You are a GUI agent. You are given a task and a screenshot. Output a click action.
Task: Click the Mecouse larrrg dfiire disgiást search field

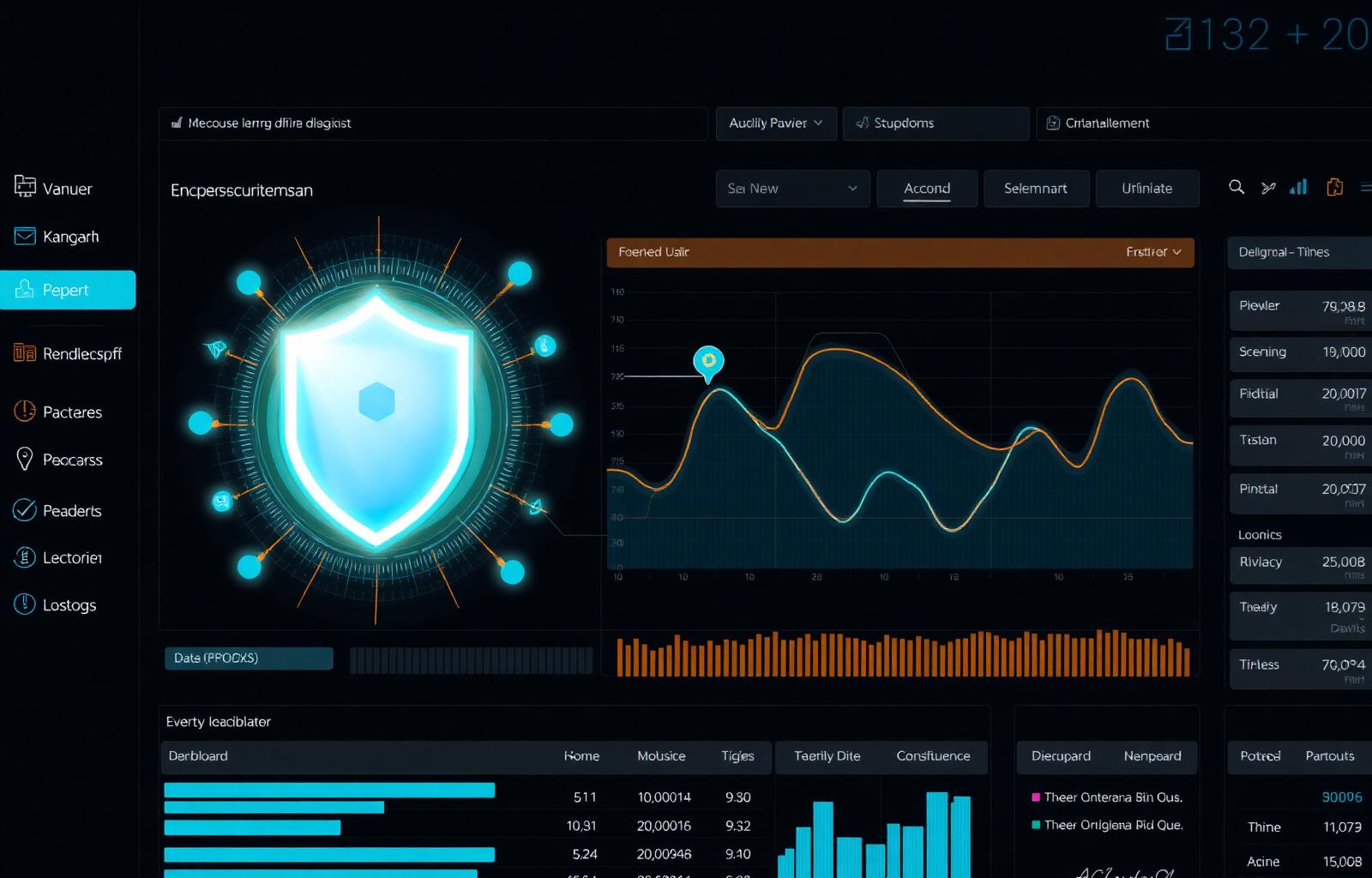tap(433, 123)
